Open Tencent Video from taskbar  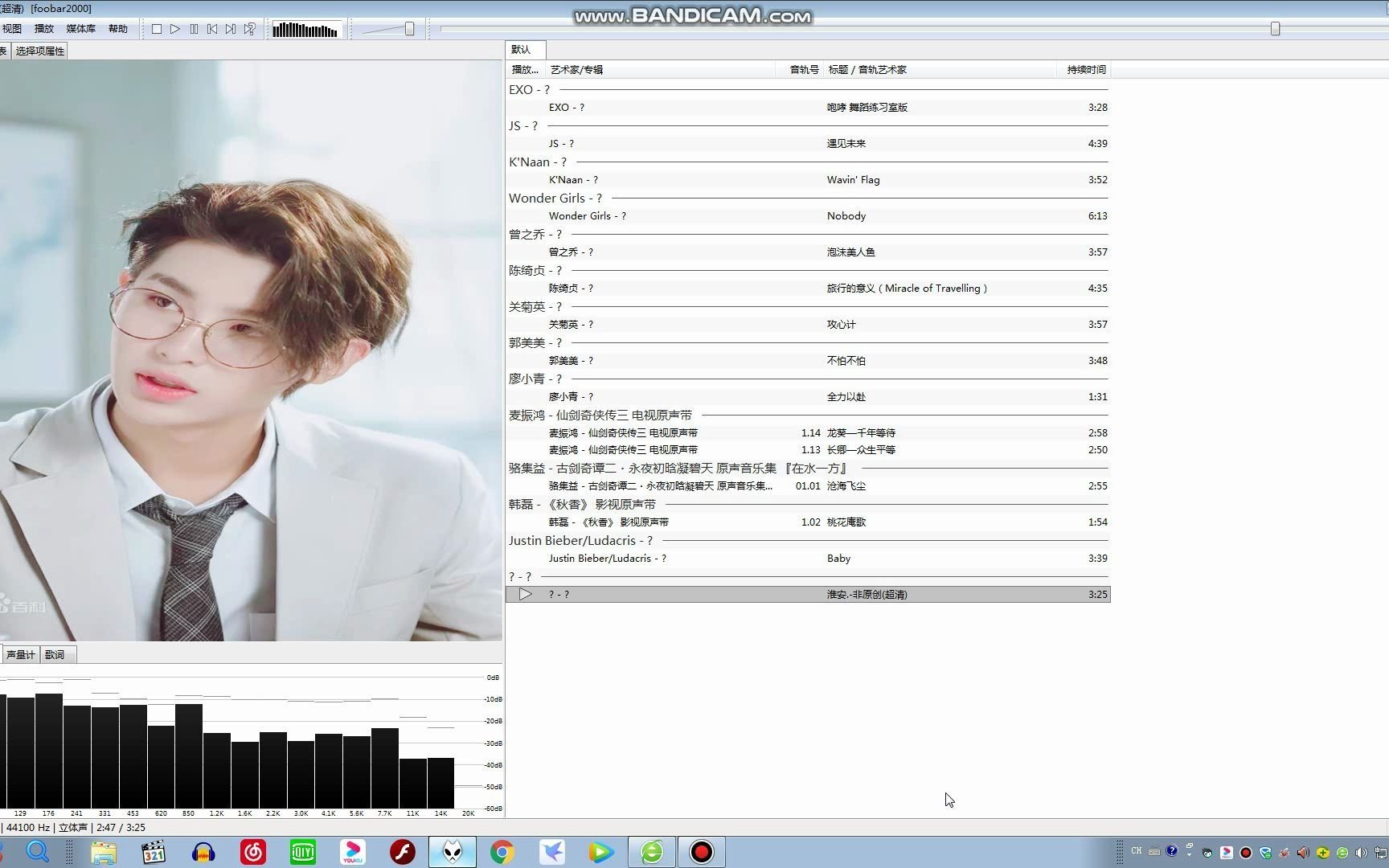(601, 852)
